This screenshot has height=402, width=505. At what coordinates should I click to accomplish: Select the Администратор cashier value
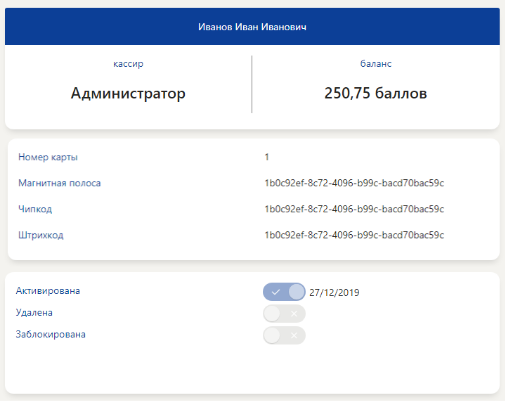128,93
